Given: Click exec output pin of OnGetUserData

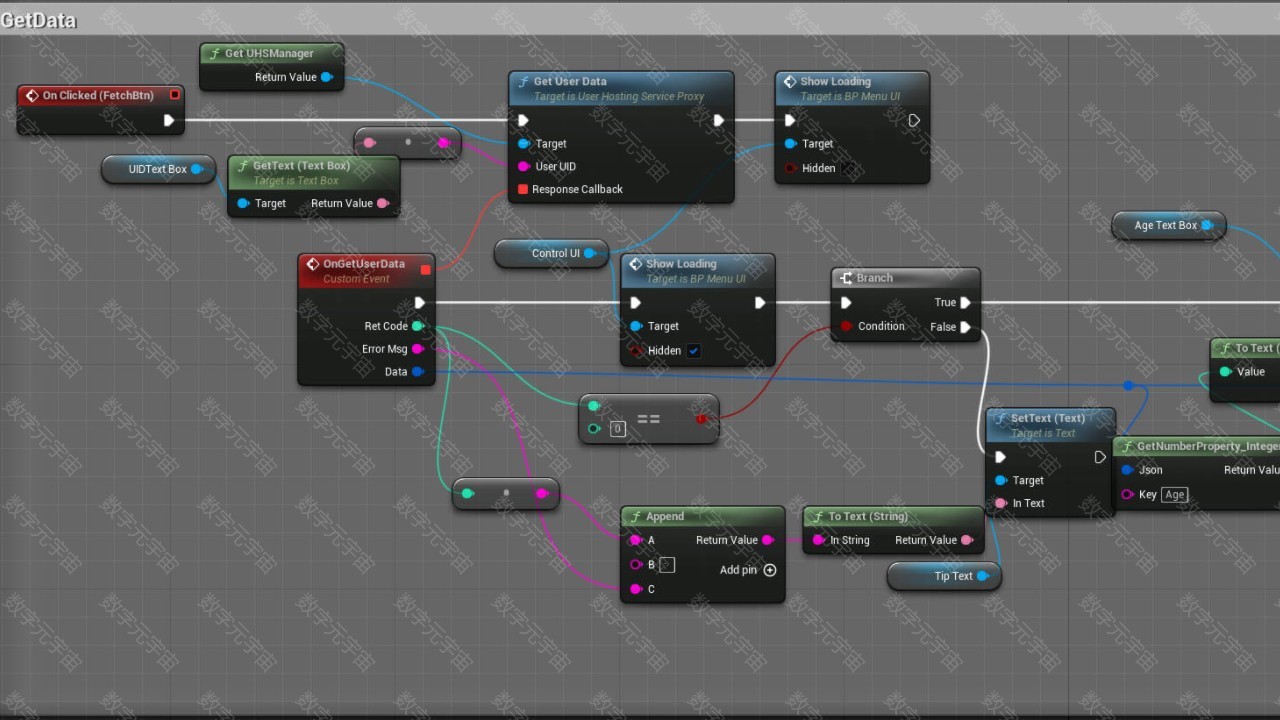Looking at the screenshot, I should pyautogui.click(x=420, y=303).
